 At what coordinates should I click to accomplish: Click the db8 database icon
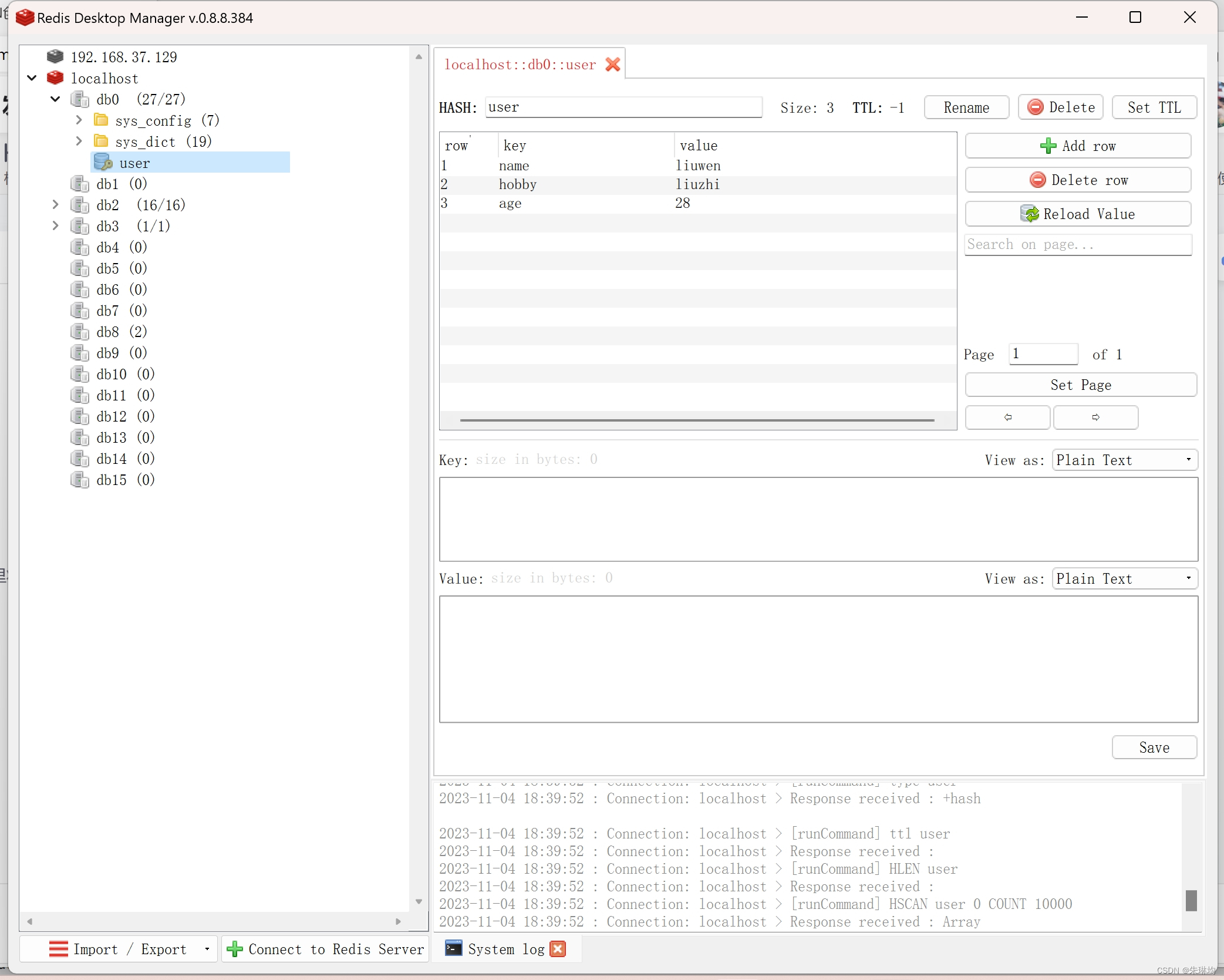(80, 332)
